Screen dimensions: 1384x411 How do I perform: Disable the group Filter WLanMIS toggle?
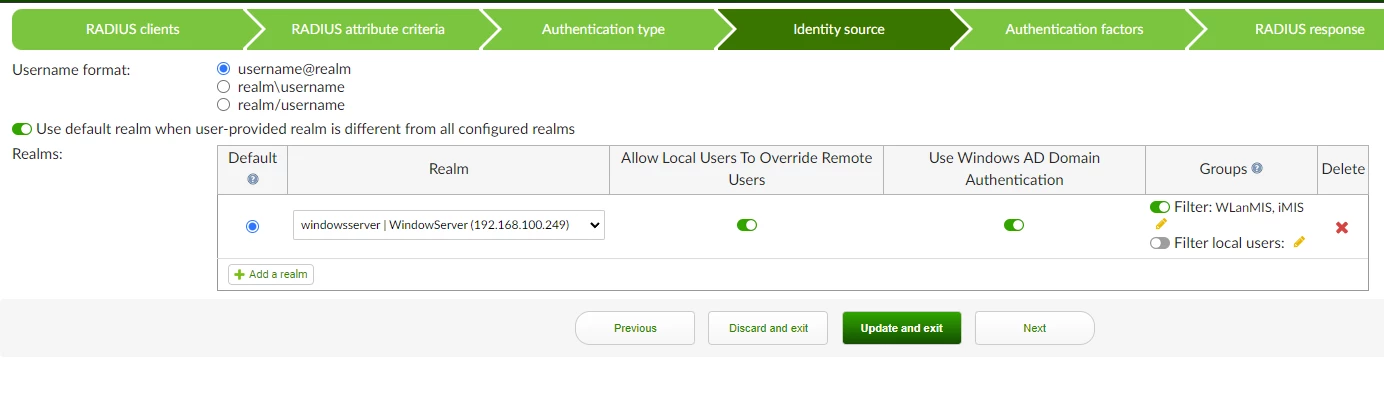coord(1160,207)
